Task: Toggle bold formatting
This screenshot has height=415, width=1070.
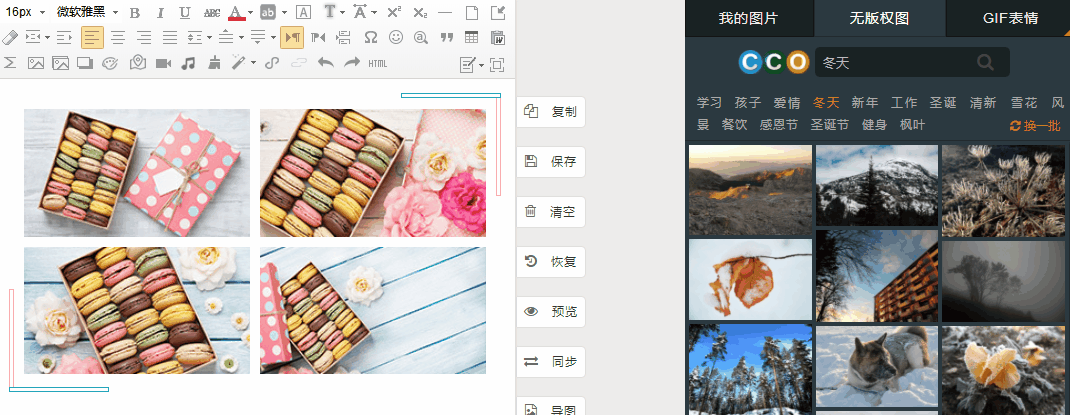Action: (134, 12)
